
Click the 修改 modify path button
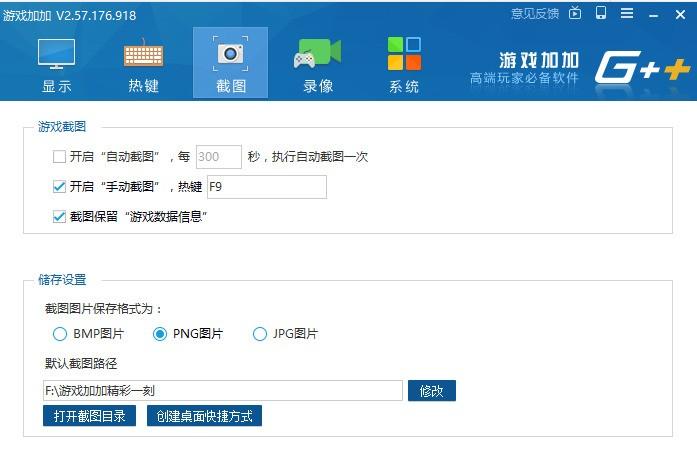pyautogui.click(x=432, y=391)
